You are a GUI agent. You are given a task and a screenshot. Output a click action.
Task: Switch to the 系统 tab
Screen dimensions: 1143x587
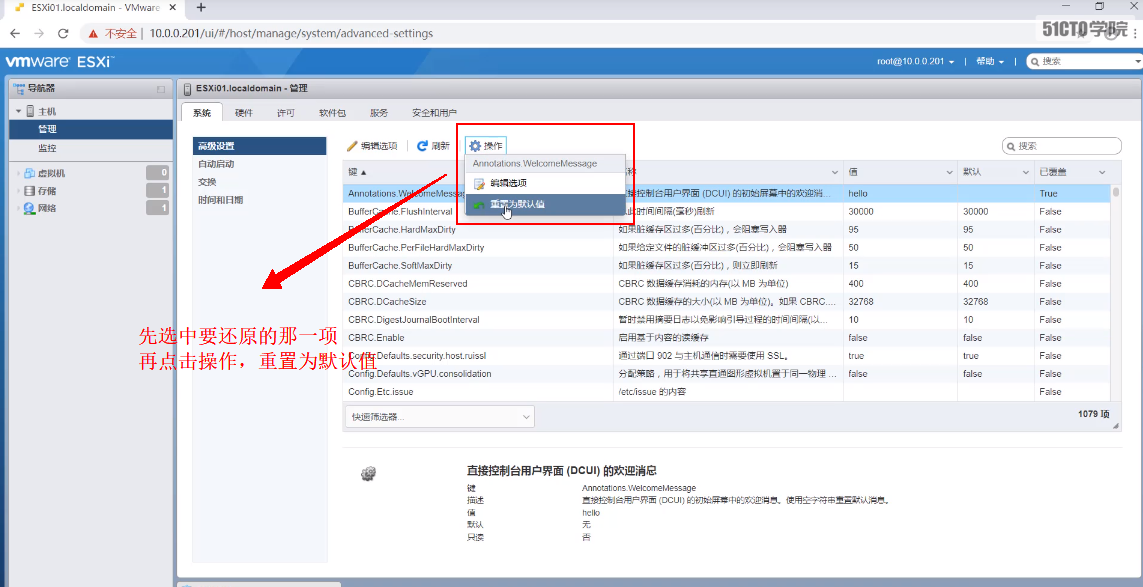(201, 113)
